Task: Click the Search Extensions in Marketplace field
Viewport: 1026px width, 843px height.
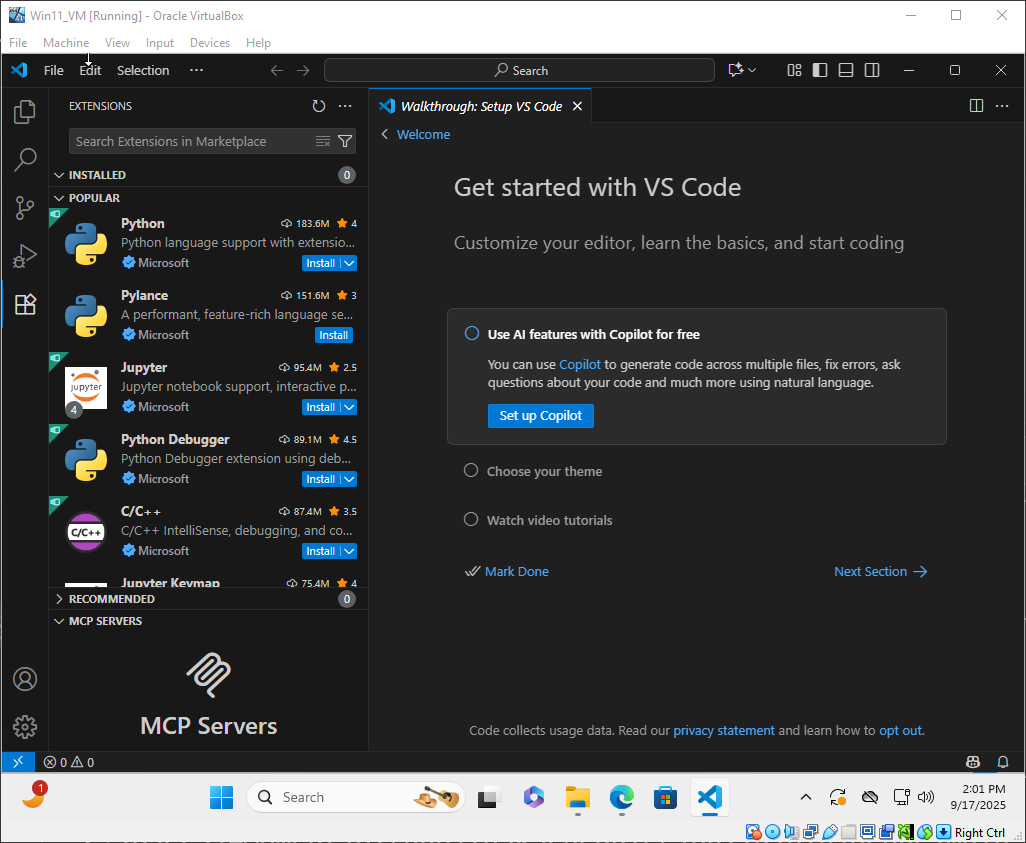Action: coord(190,141)
